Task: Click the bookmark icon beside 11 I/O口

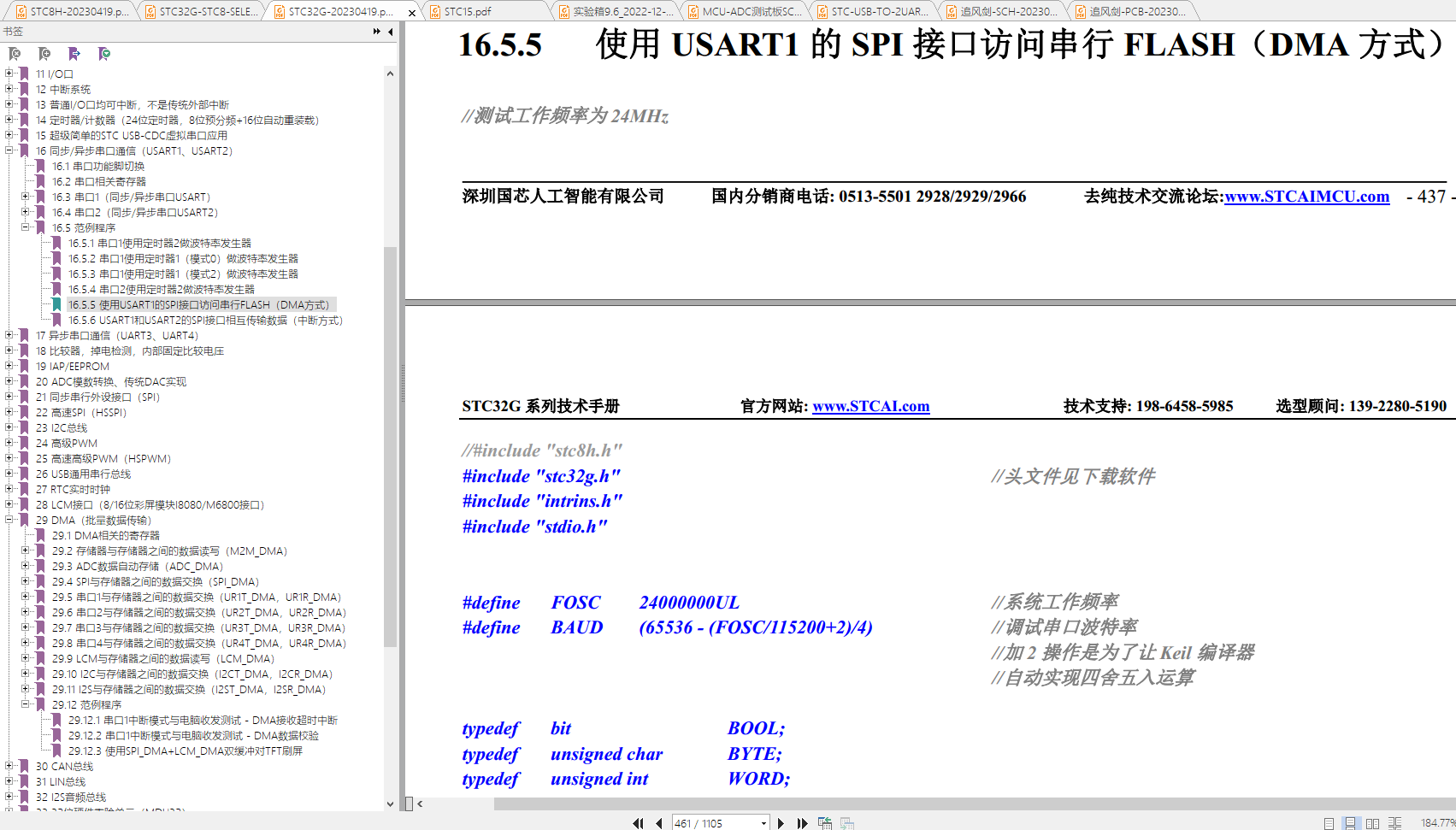Action: point(24,74)
